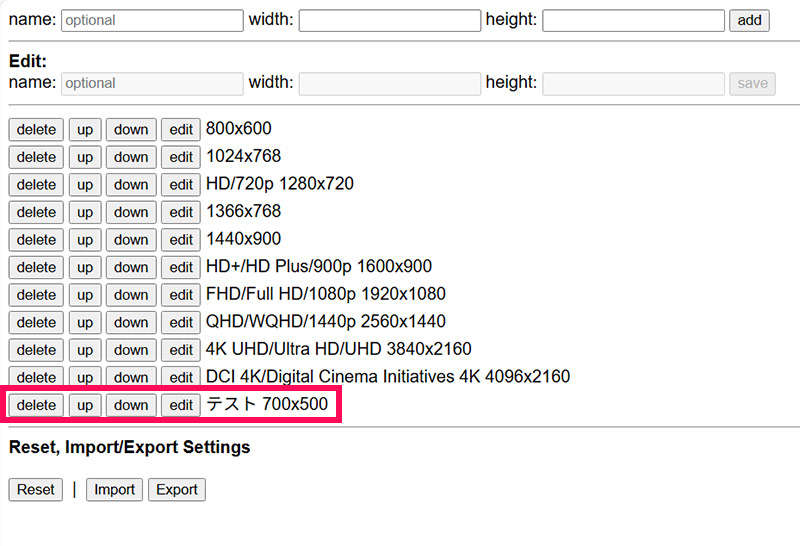The height and width of the screenshot is (546, 800).
Task: Move QHD 2560x1440 entry up
Action: click(x=85, y=322)
